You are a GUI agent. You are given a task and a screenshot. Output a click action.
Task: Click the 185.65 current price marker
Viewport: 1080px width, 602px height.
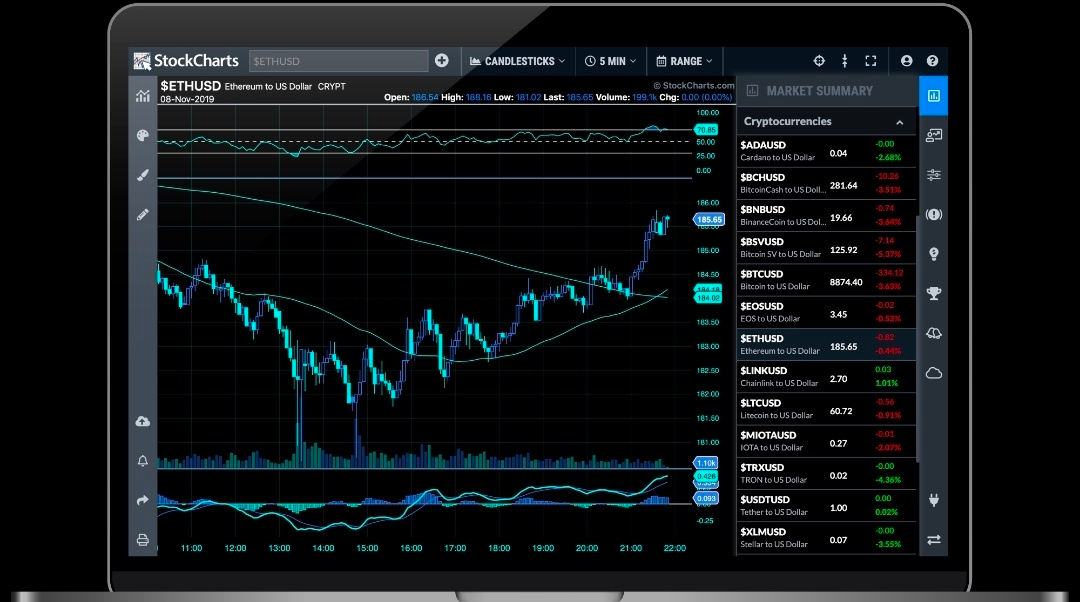[709, 219]
